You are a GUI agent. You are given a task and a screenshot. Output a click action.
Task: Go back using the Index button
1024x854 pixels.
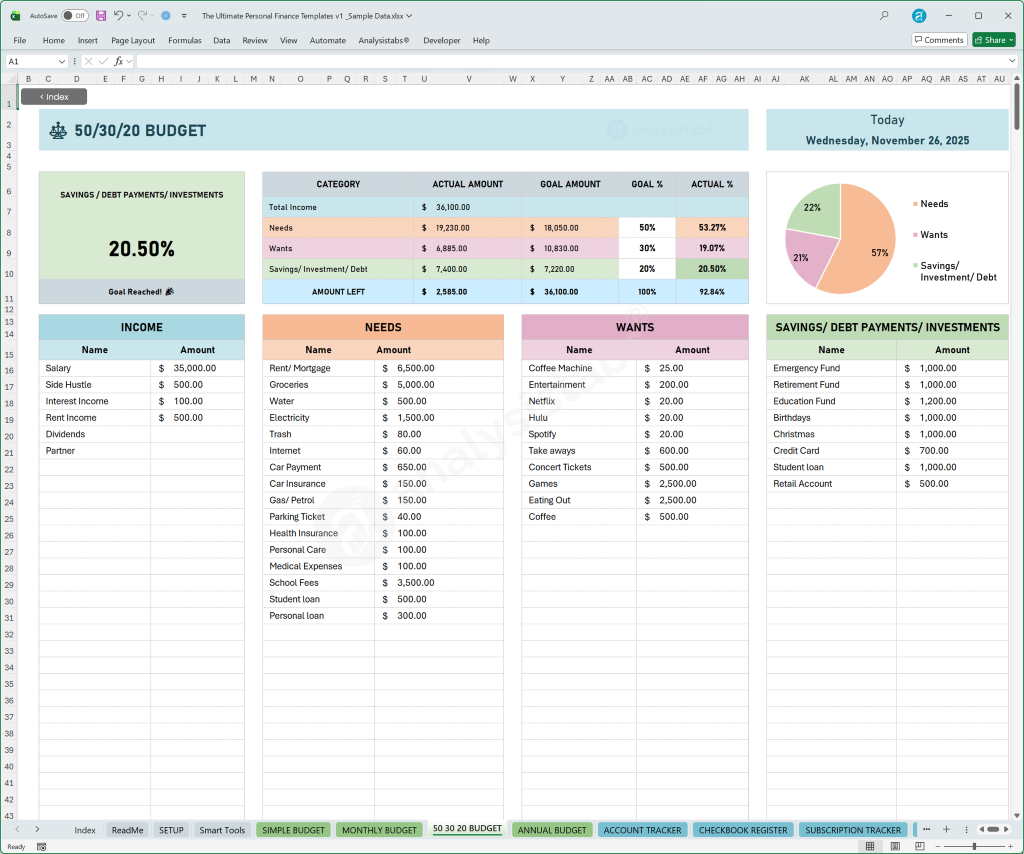pyautogui.click(x=54, y=96)
